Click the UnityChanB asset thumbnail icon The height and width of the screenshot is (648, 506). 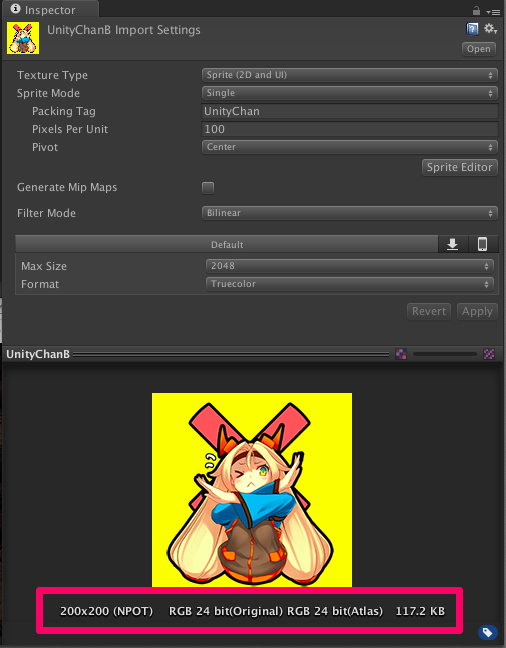23,38
